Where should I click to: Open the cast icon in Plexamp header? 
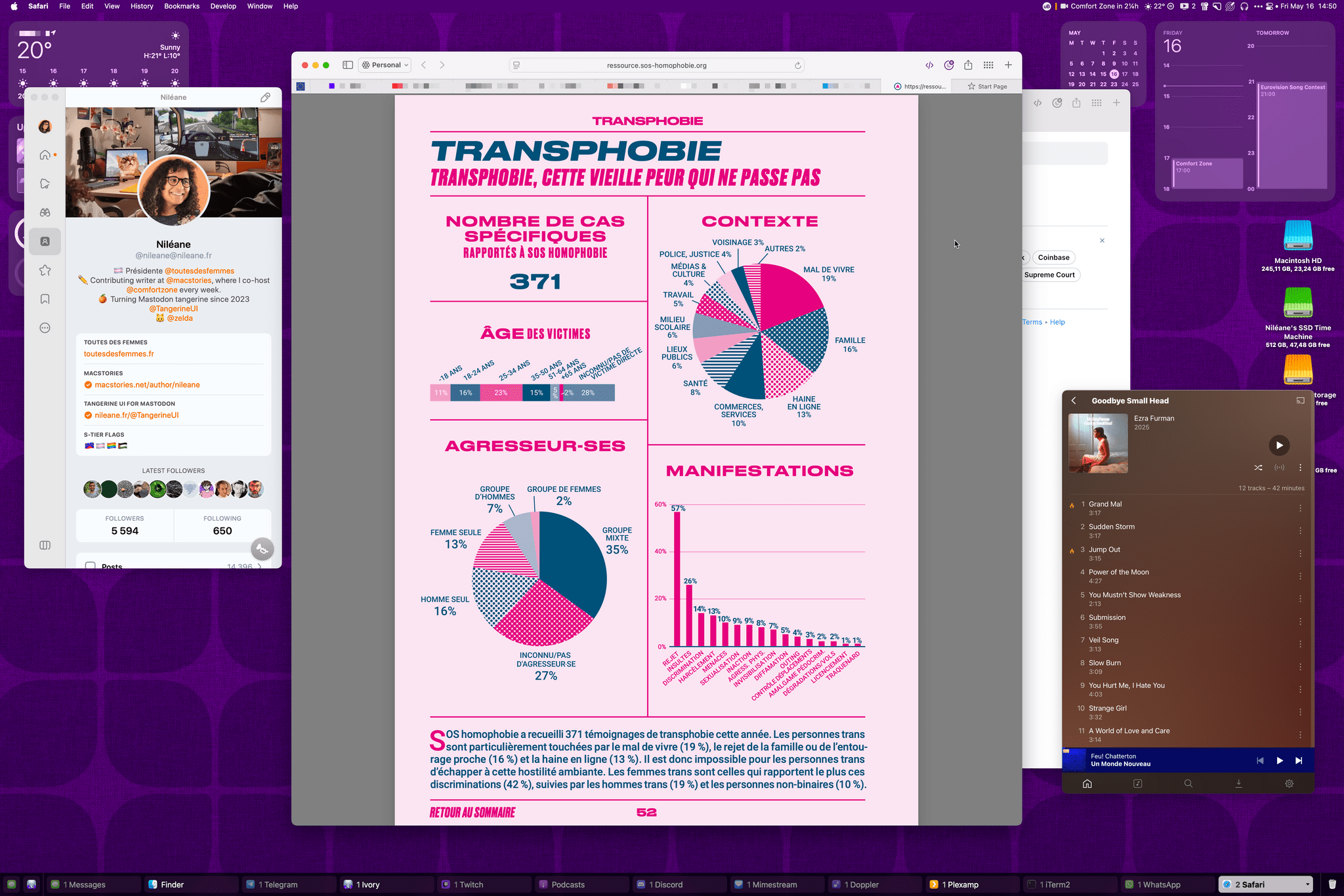(1300, 401)
